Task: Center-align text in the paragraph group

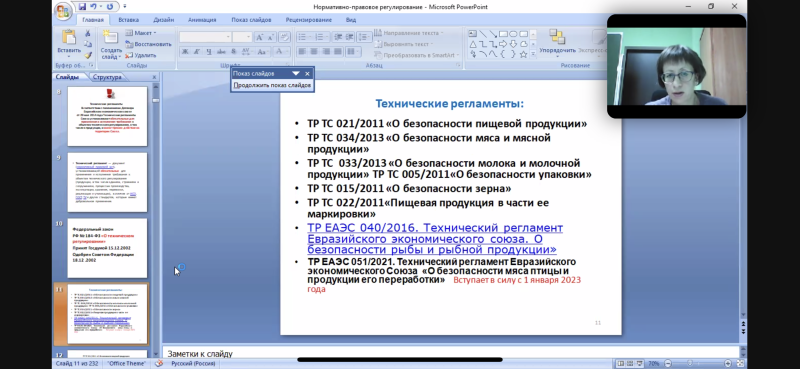Action: point(314,52)
